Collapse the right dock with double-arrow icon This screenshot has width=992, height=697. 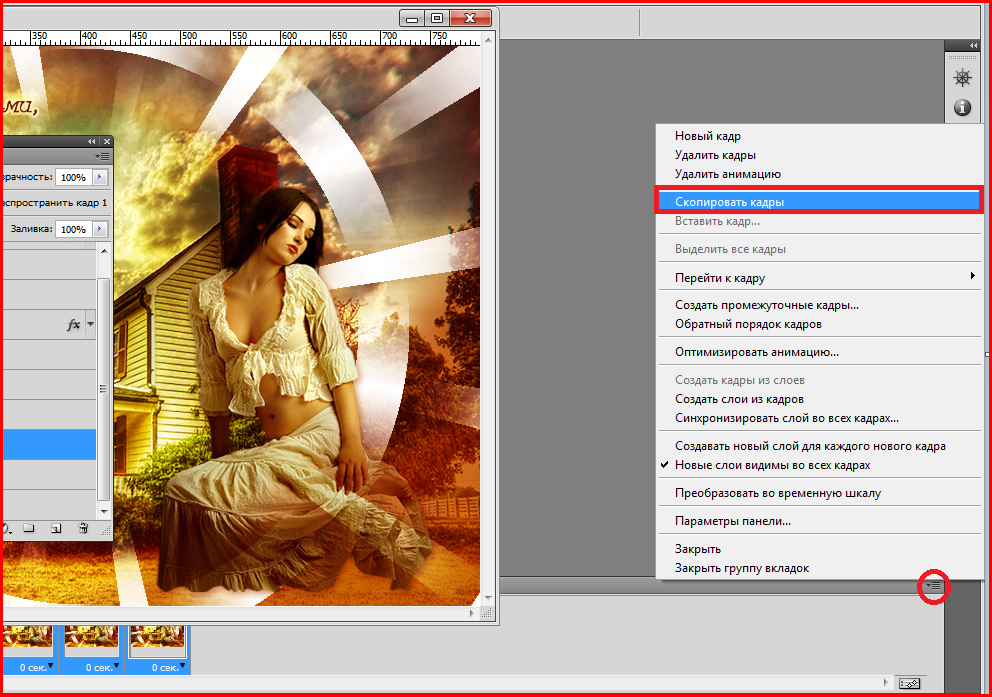pyautogui.click(x=973, y=46)
